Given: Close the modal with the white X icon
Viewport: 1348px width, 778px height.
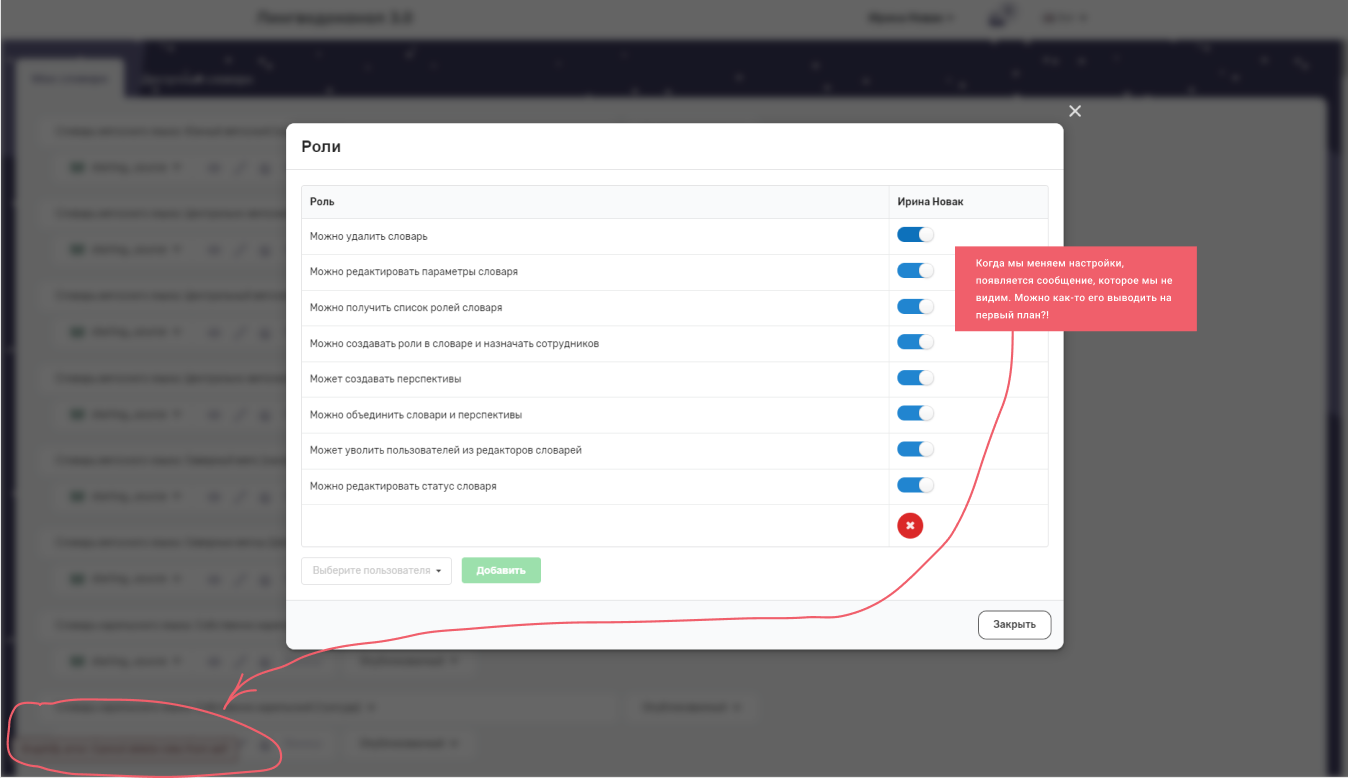Looking at the screenshot, I should (1075, 111).
